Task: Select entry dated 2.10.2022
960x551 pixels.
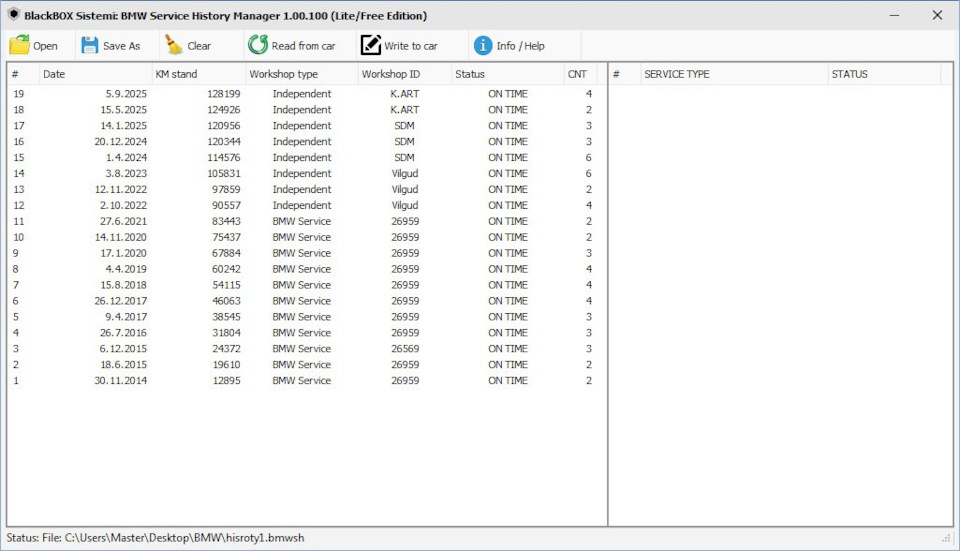Action: 302,205
